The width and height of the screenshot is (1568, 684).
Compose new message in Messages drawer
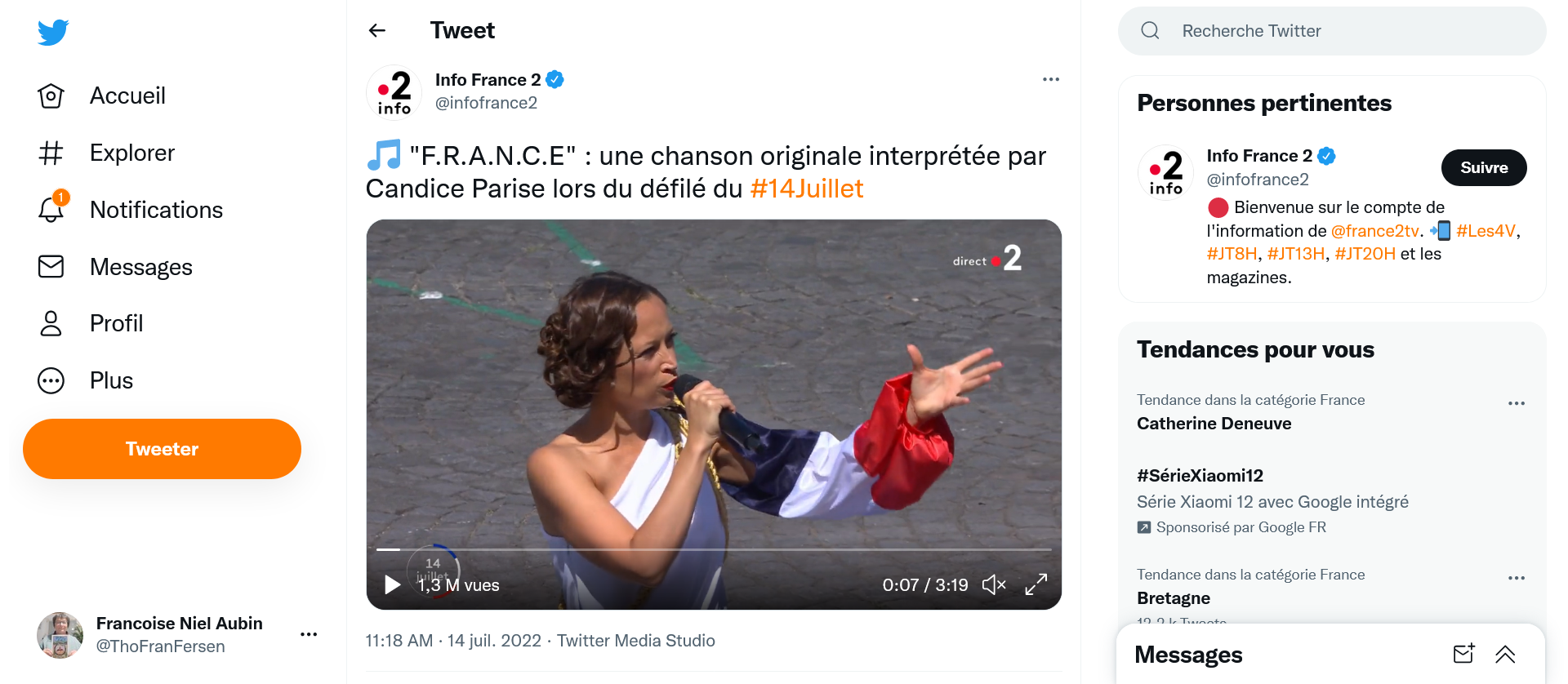[x=1463, y=654]
